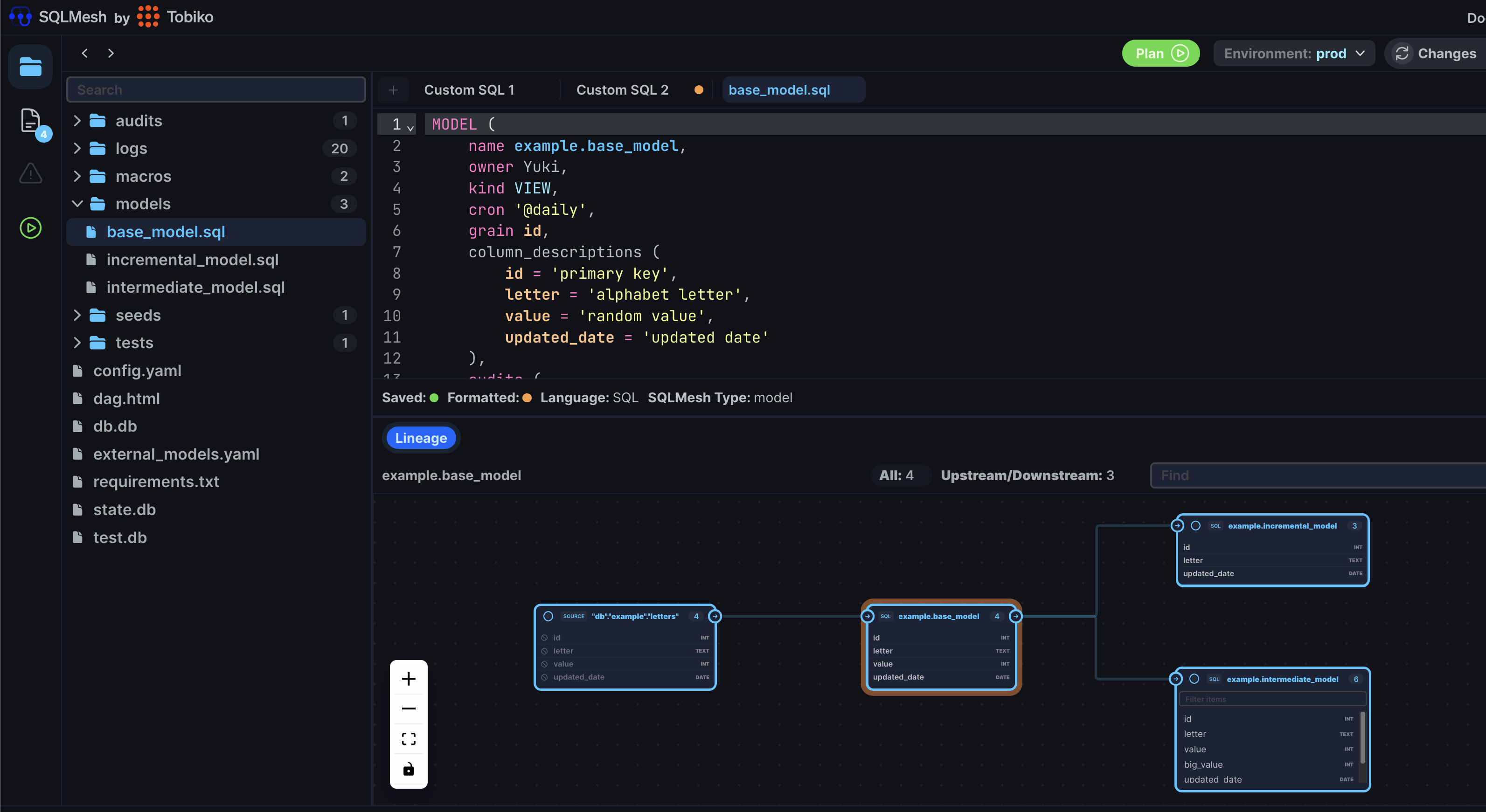Click the back navigation arrow above file tree
The image size is (1486, 812).
[x=85, y=53]
